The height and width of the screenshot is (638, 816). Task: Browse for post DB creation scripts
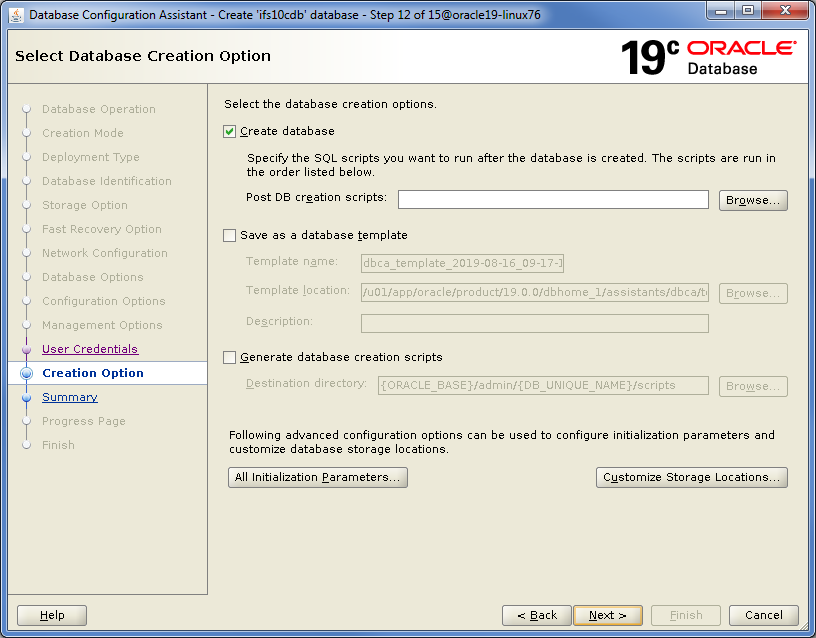coord(753,200)
